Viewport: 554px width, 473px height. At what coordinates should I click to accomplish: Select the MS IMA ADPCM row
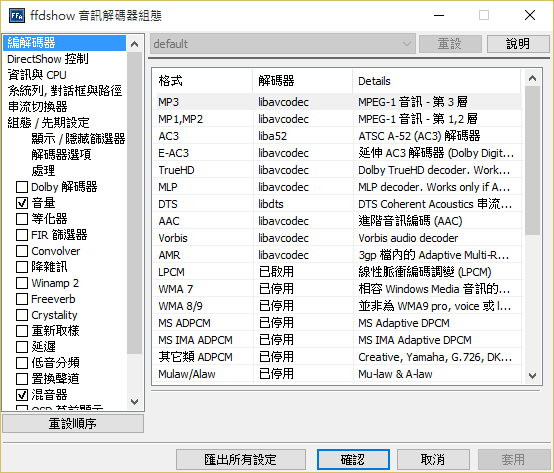click(337, 340)
